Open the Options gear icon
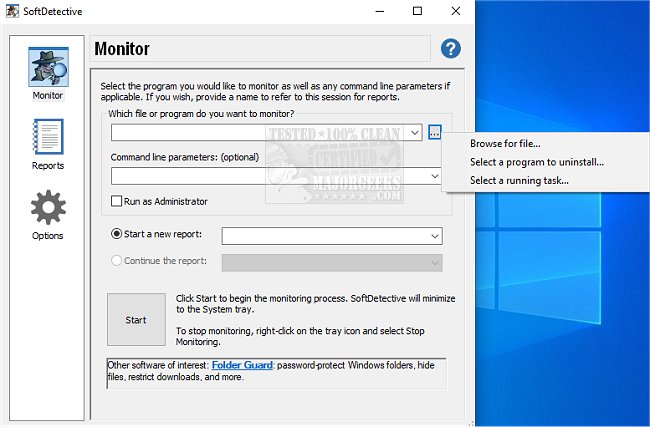This screenshot has height=427, width=650. coord(48,207)
